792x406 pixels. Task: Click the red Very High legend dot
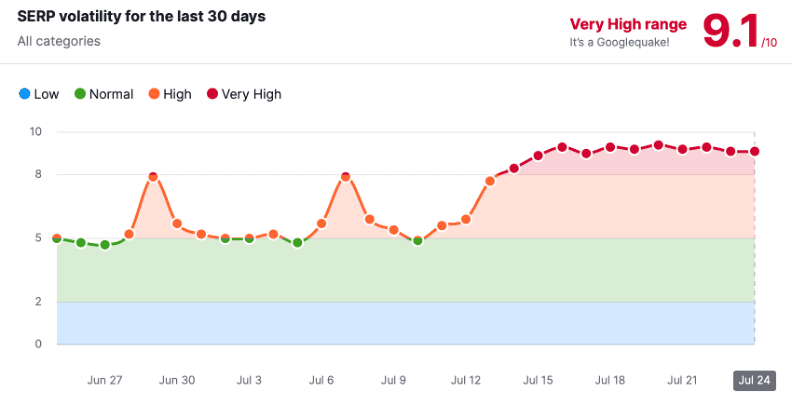(213, 94)
